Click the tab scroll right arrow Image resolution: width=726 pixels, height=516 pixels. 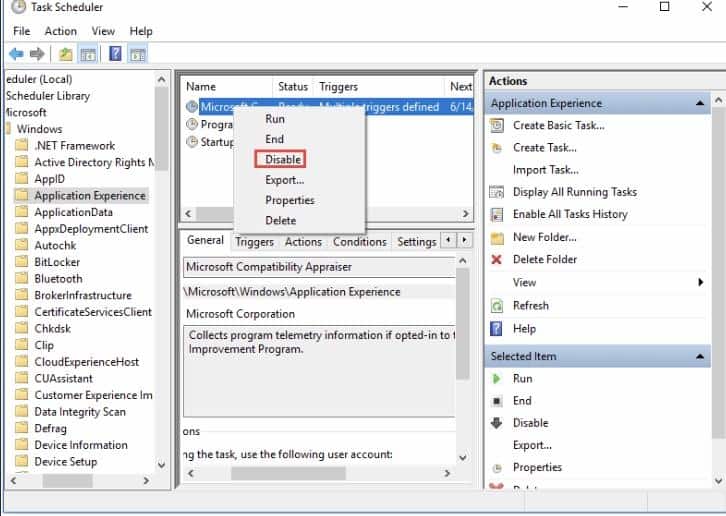coord(464,240)
